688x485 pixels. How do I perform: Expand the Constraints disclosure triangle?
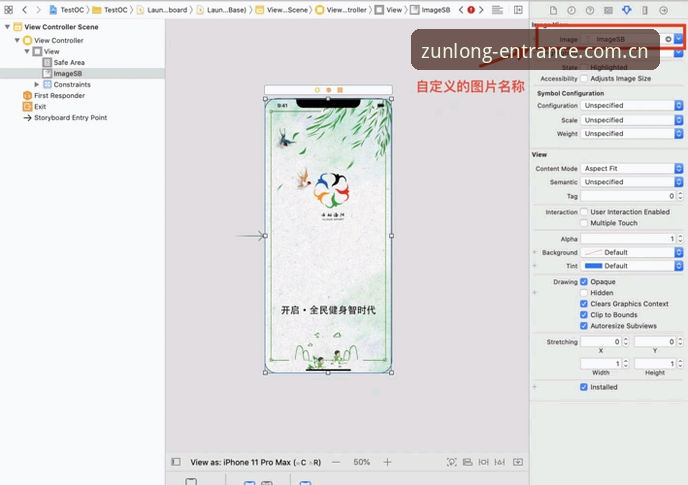pos(37,84)
